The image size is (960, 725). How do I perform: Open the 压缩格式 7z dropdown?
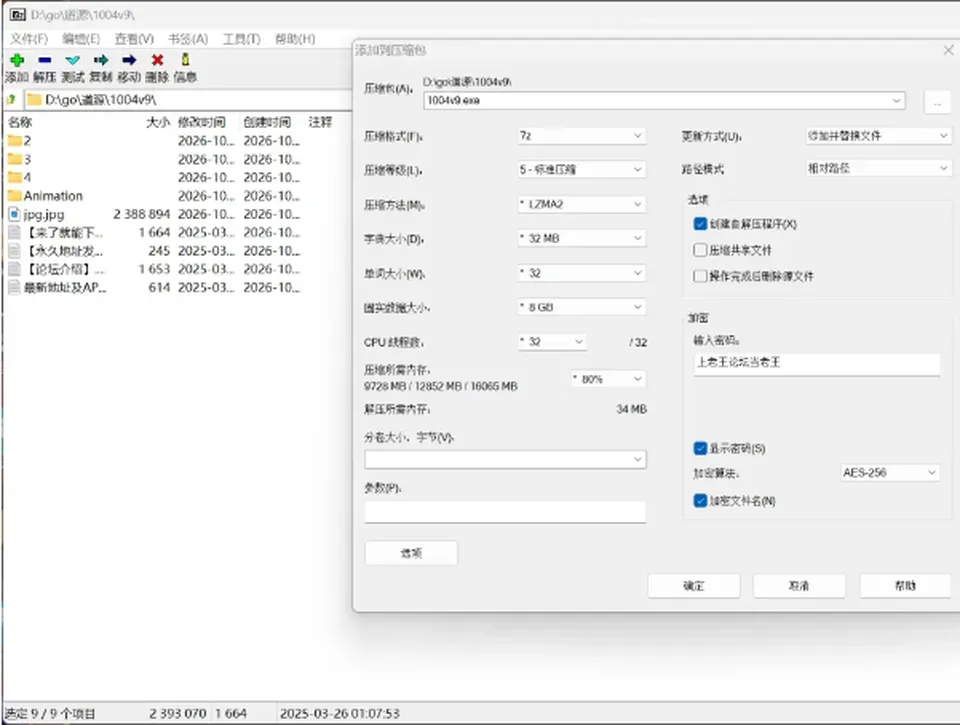(582, 136)
